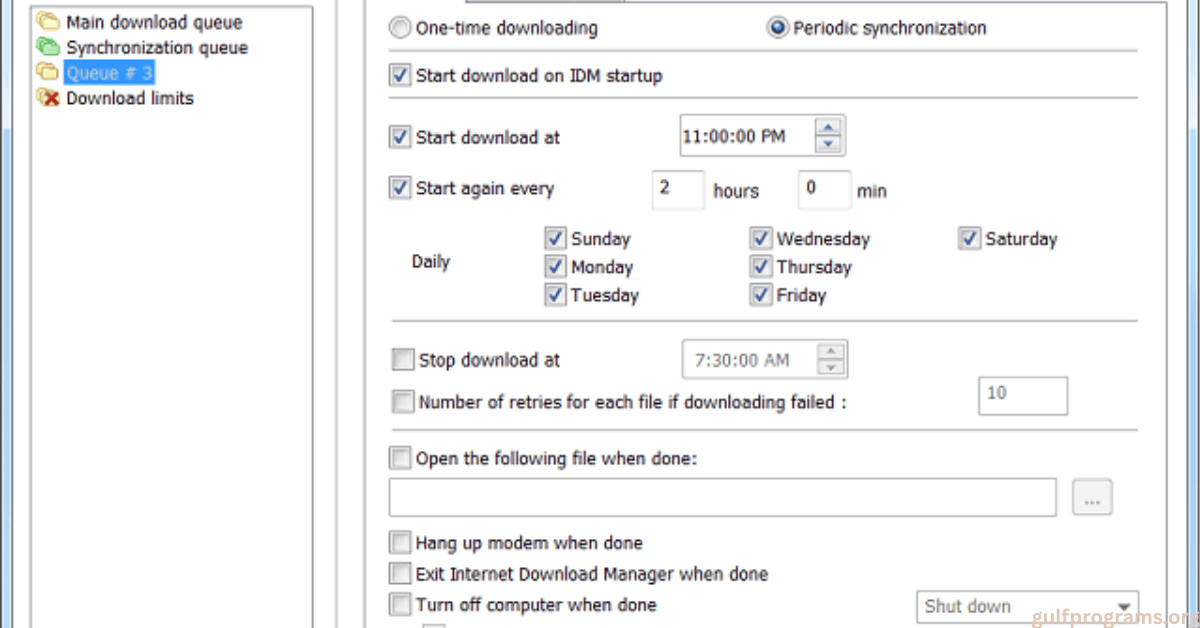The width and height of the screenshot is (1200, 628).
Task: Enable the Stop download at checkbox
Action: [403, 360]
